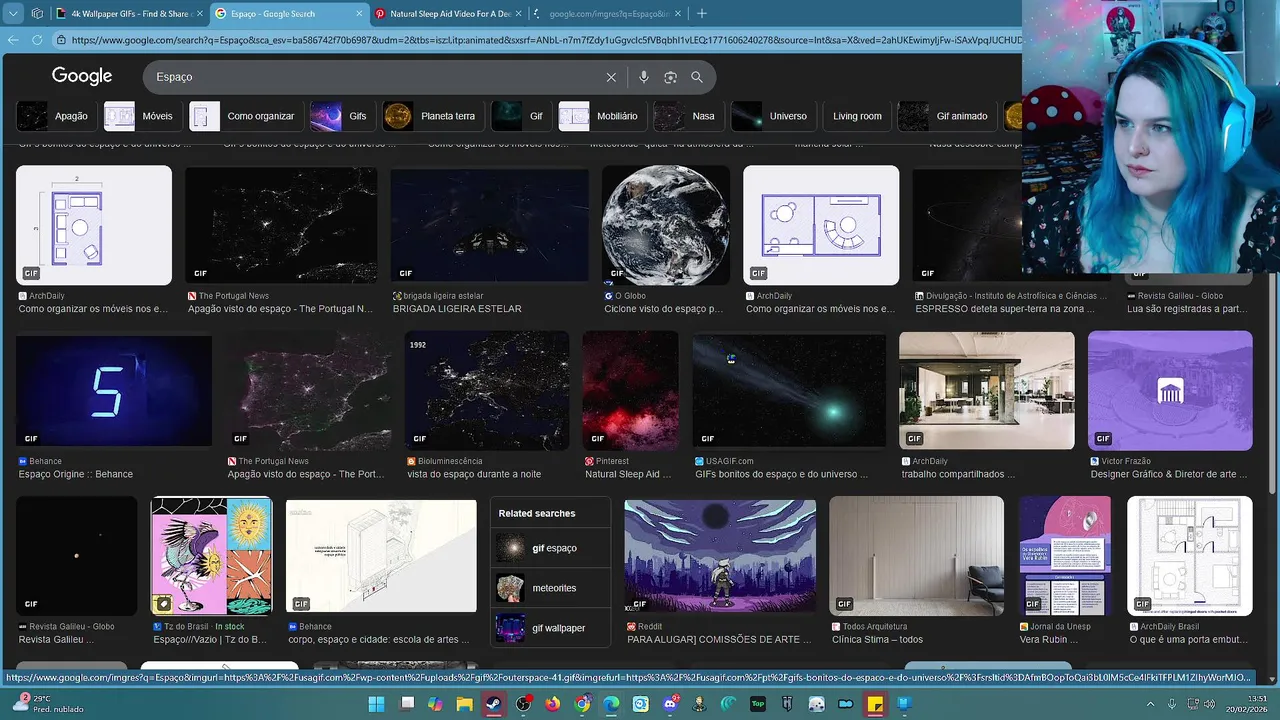
Task: Select the Living room filter chip
Action: click(857, 116)
